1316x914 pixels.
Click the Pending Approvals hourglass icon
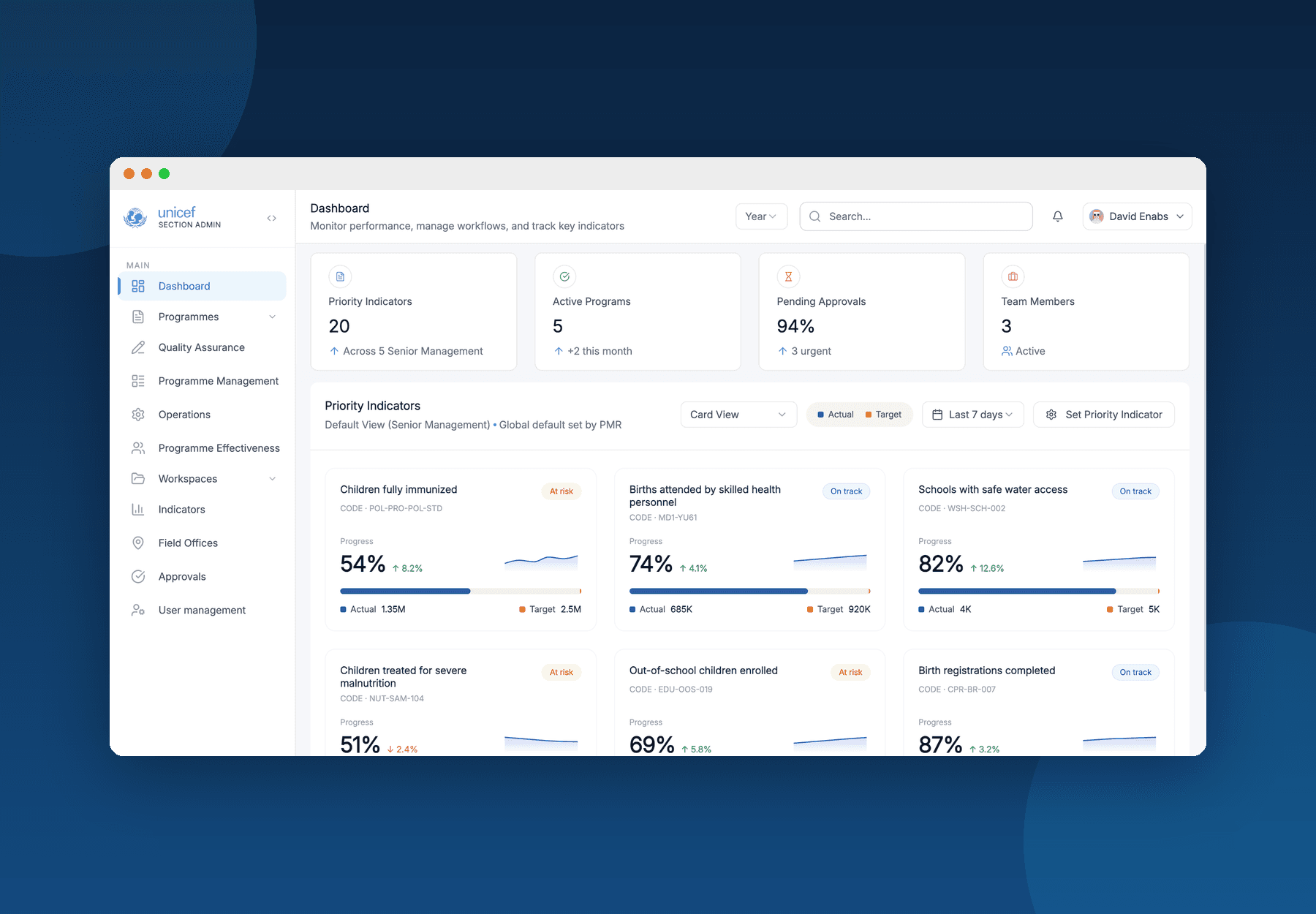click(788, 276)
